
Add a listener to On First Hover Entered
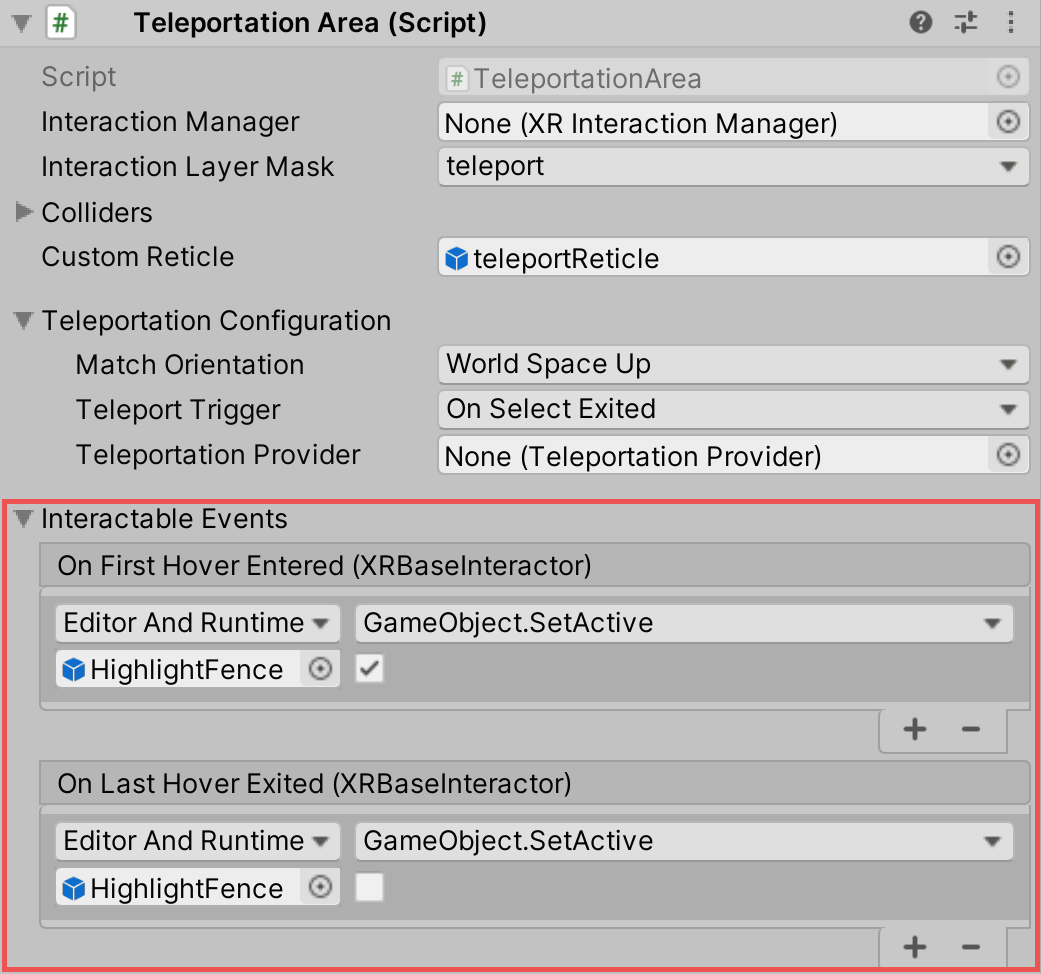tap(914, 729)
